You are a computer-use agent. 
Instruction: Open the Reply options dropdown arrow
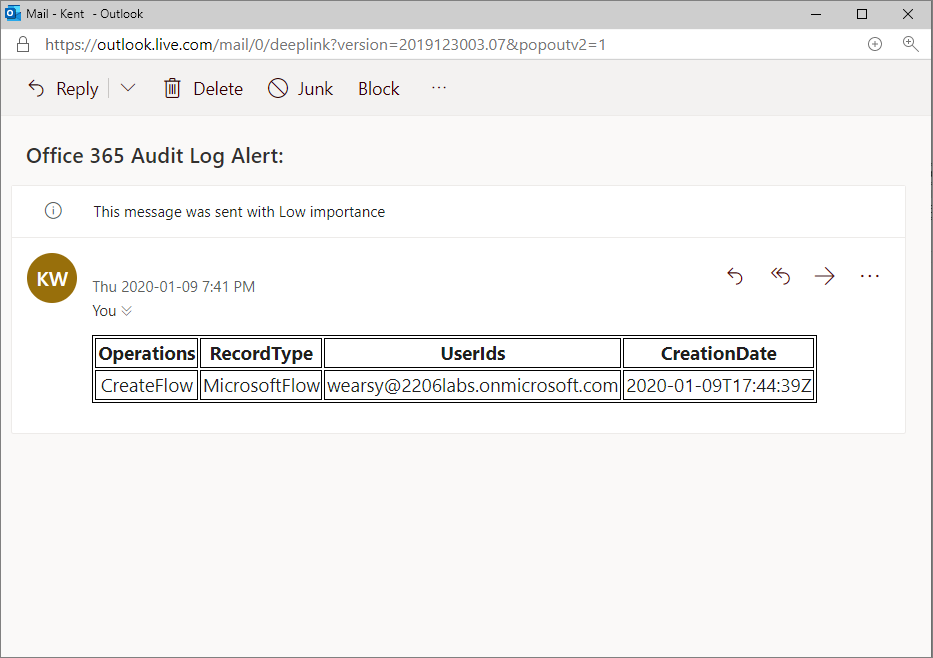click(127, 88)
